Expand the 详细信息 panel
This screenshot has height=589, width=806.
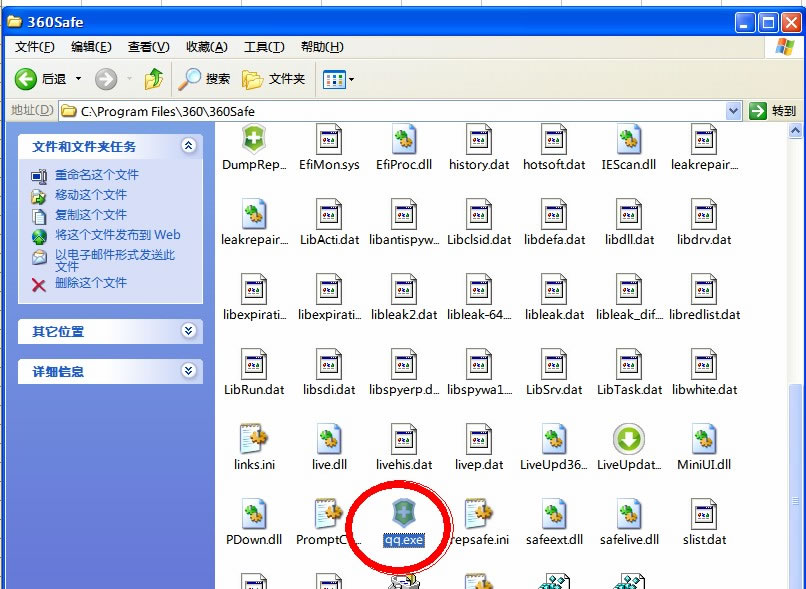pyautogui.click(x=189, y=371)
